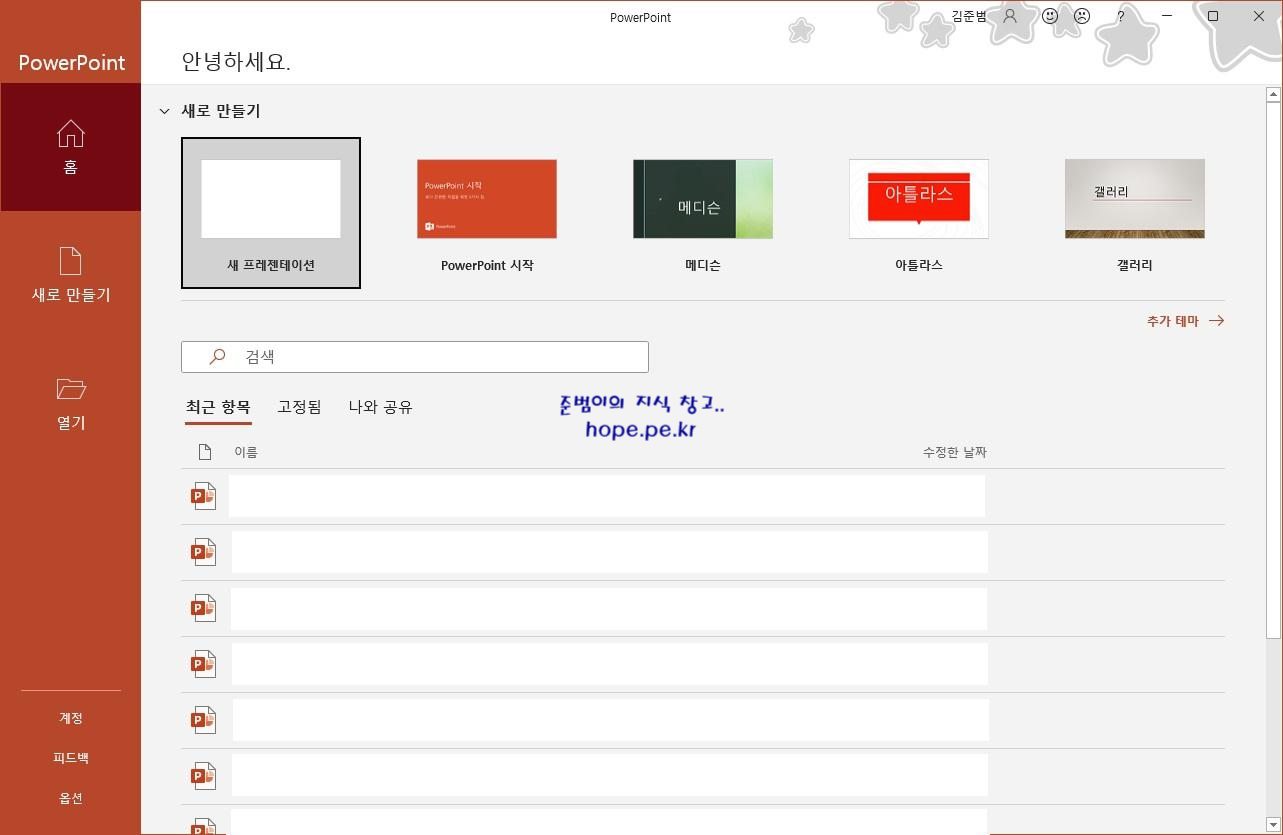Switch to the 나와 공유 tab
Viewport: 1283px width, 835px height.
click(380, 407)
